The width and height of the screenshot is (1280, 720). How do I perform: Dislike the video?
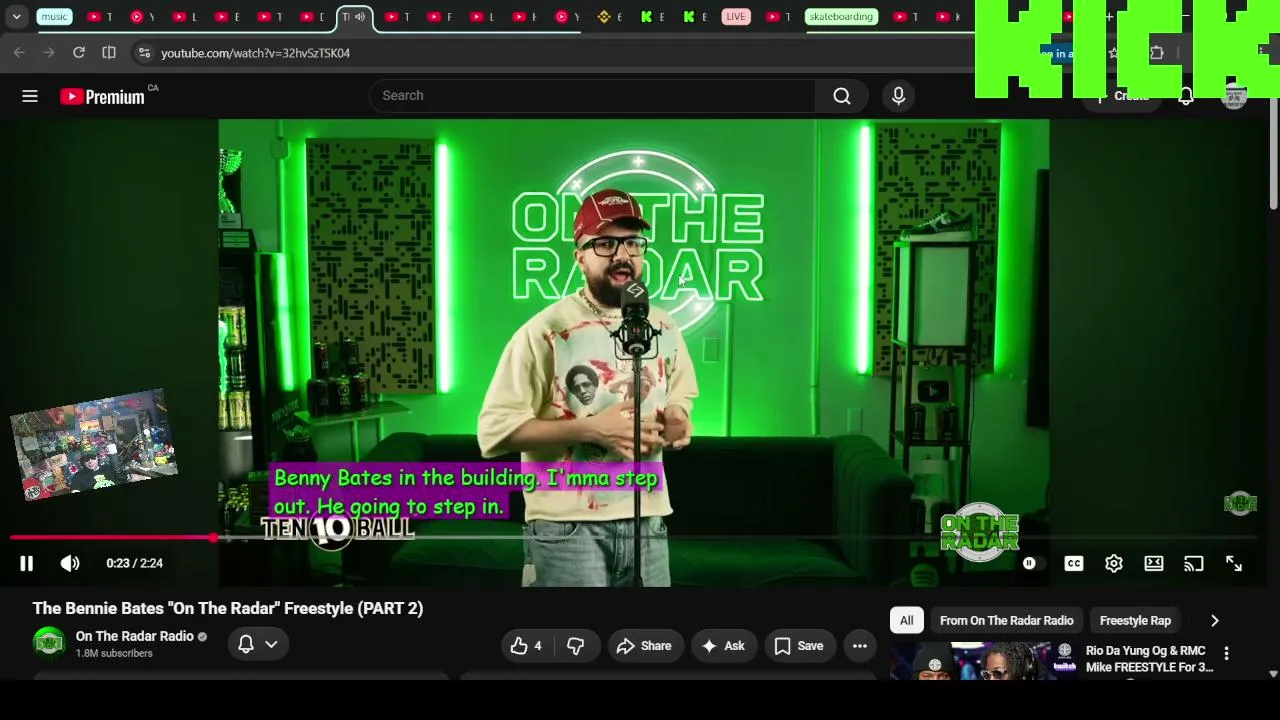(x=576, y=646)
